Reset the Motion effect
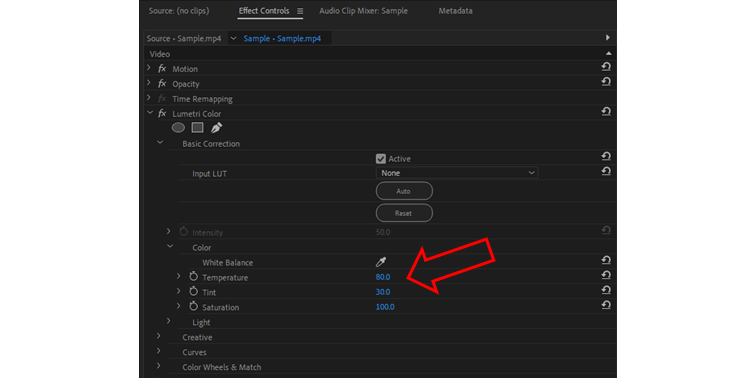The image size is (756, 378). coord(606,67)
